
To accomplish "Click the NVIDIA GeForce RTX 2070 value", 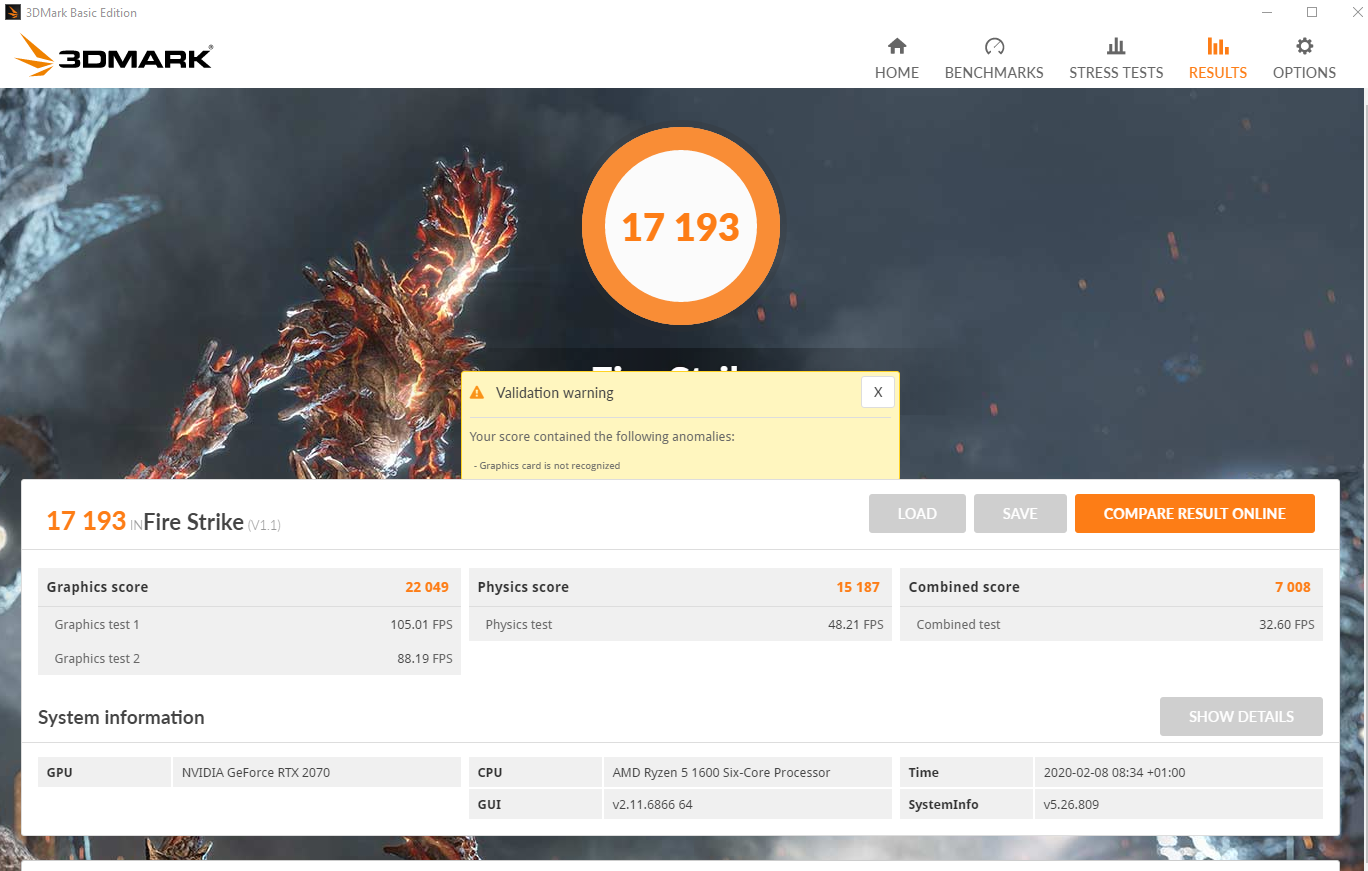I will tap(256, 773).
